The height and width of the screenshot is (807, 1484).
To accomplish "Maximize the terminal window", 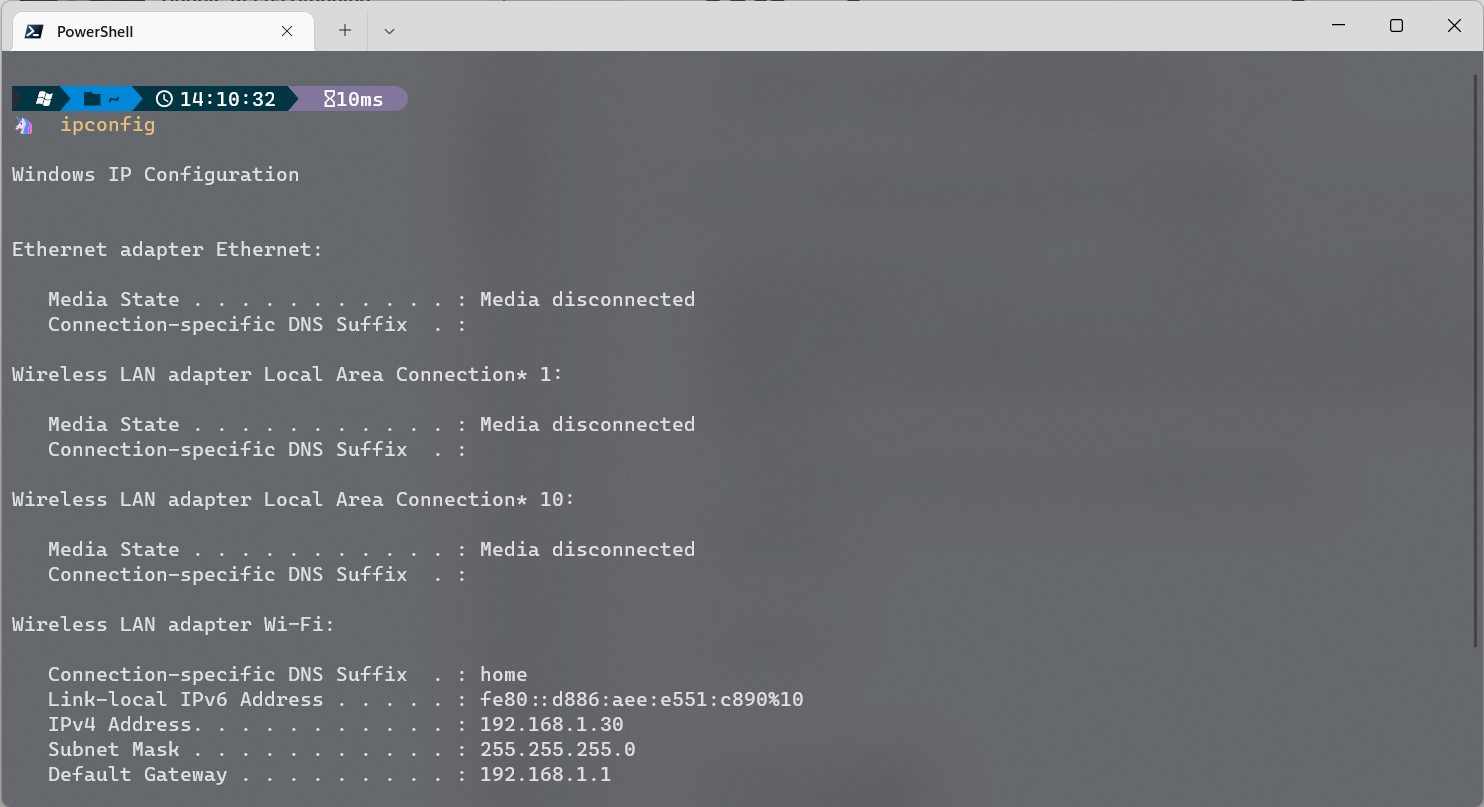I will 1396,26.
